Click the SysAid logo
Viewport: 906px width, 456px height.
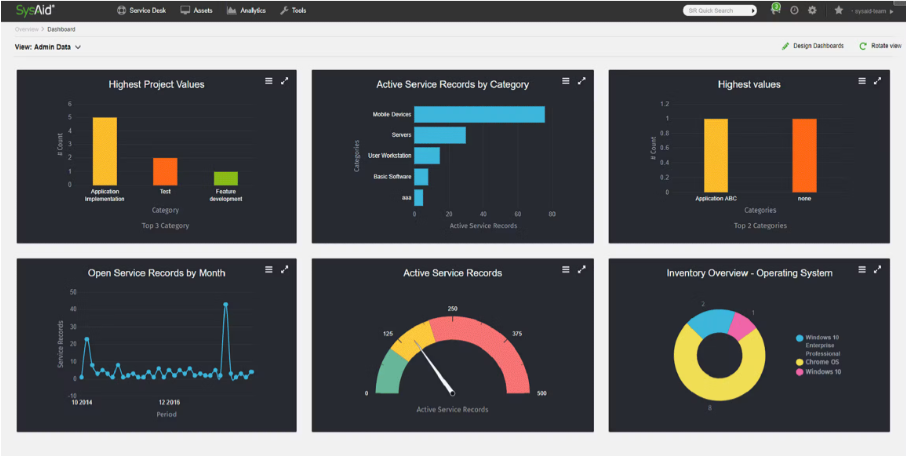35,10
